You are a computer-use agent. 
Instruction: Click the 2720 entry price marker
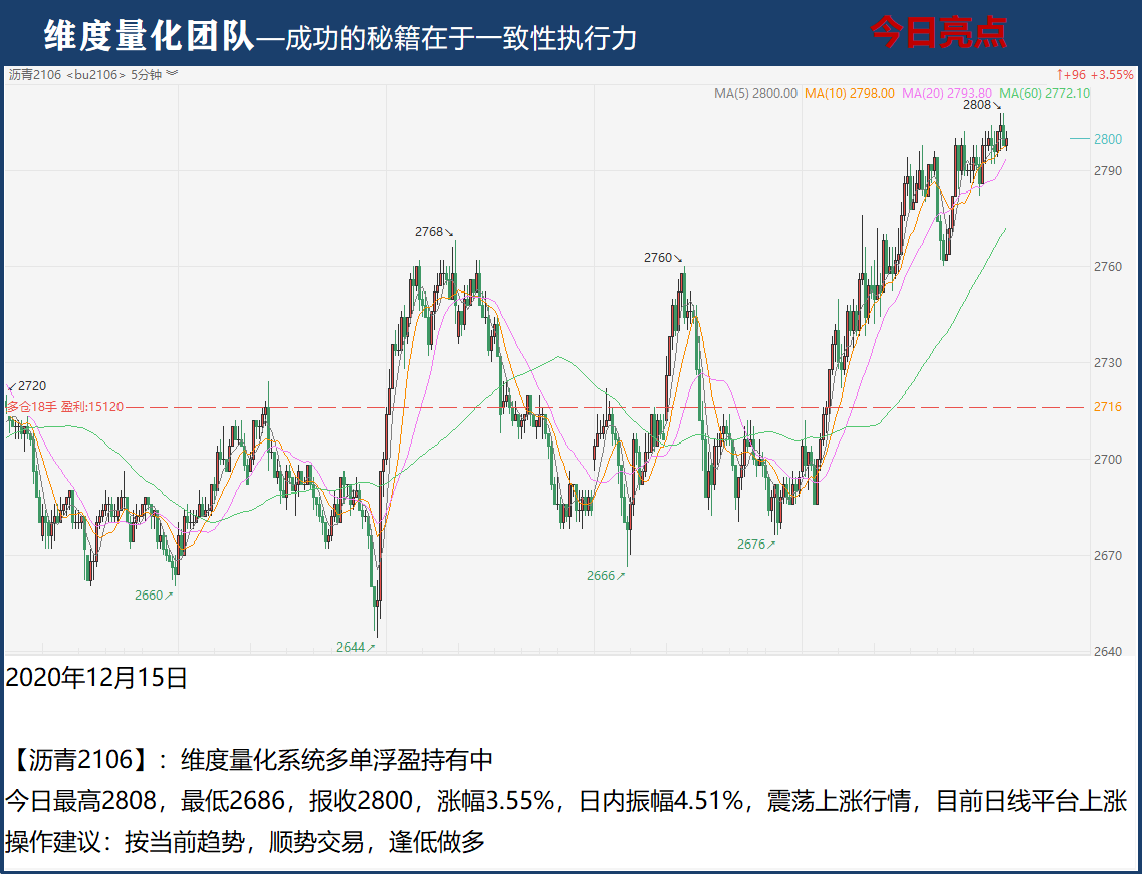pos(30,386)
